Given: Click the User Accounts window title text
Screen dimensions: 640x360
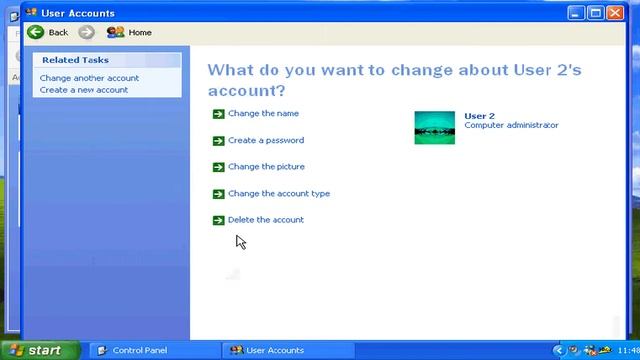Looking at the screenshot, I should click(x=78, y=13).
